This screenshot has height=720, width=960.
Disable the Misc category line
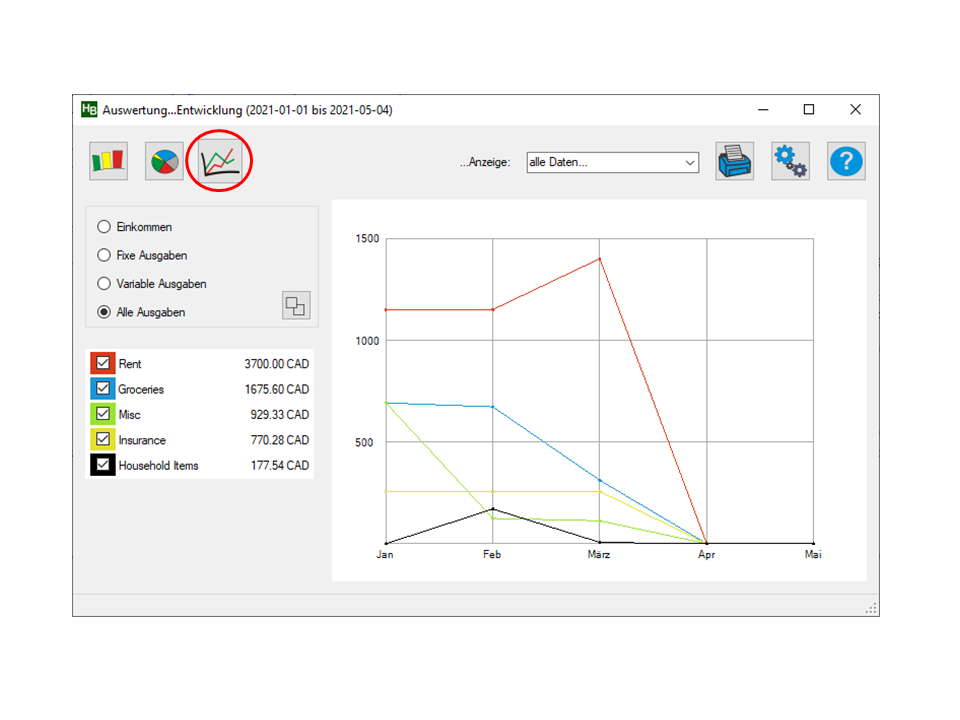click(x=103, y=414)
